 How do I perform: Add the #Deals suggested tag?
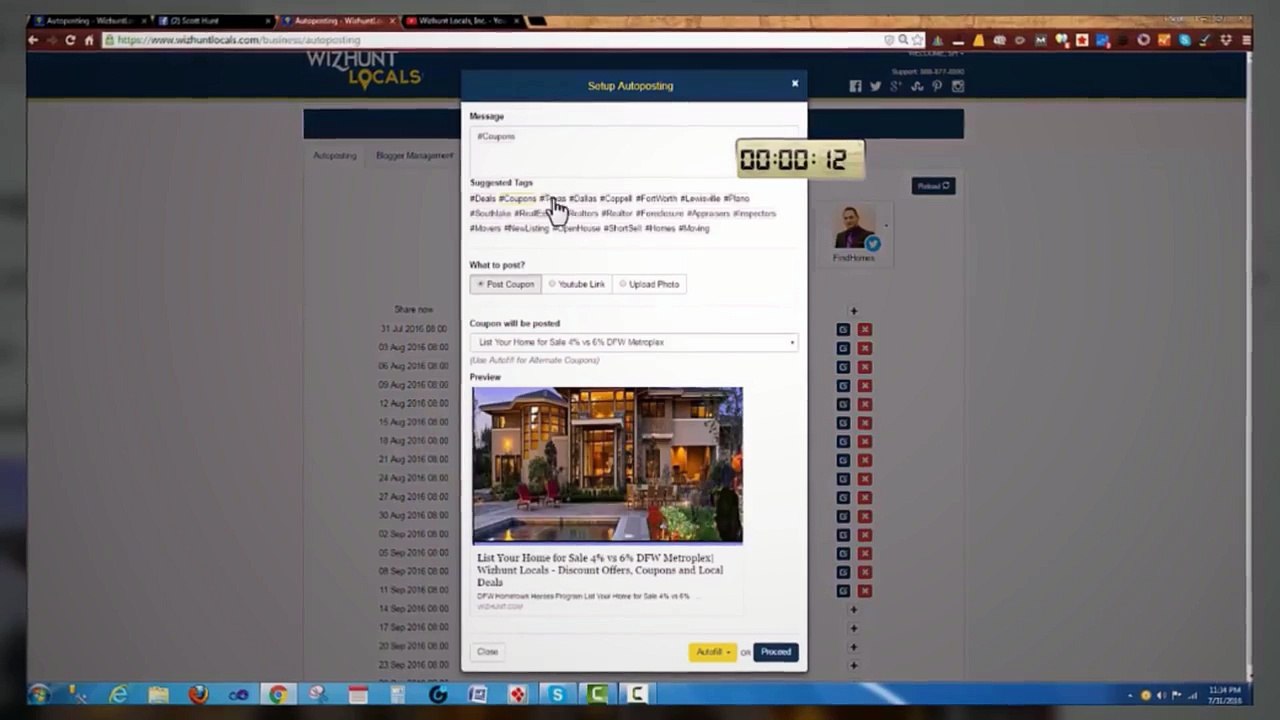483,198
